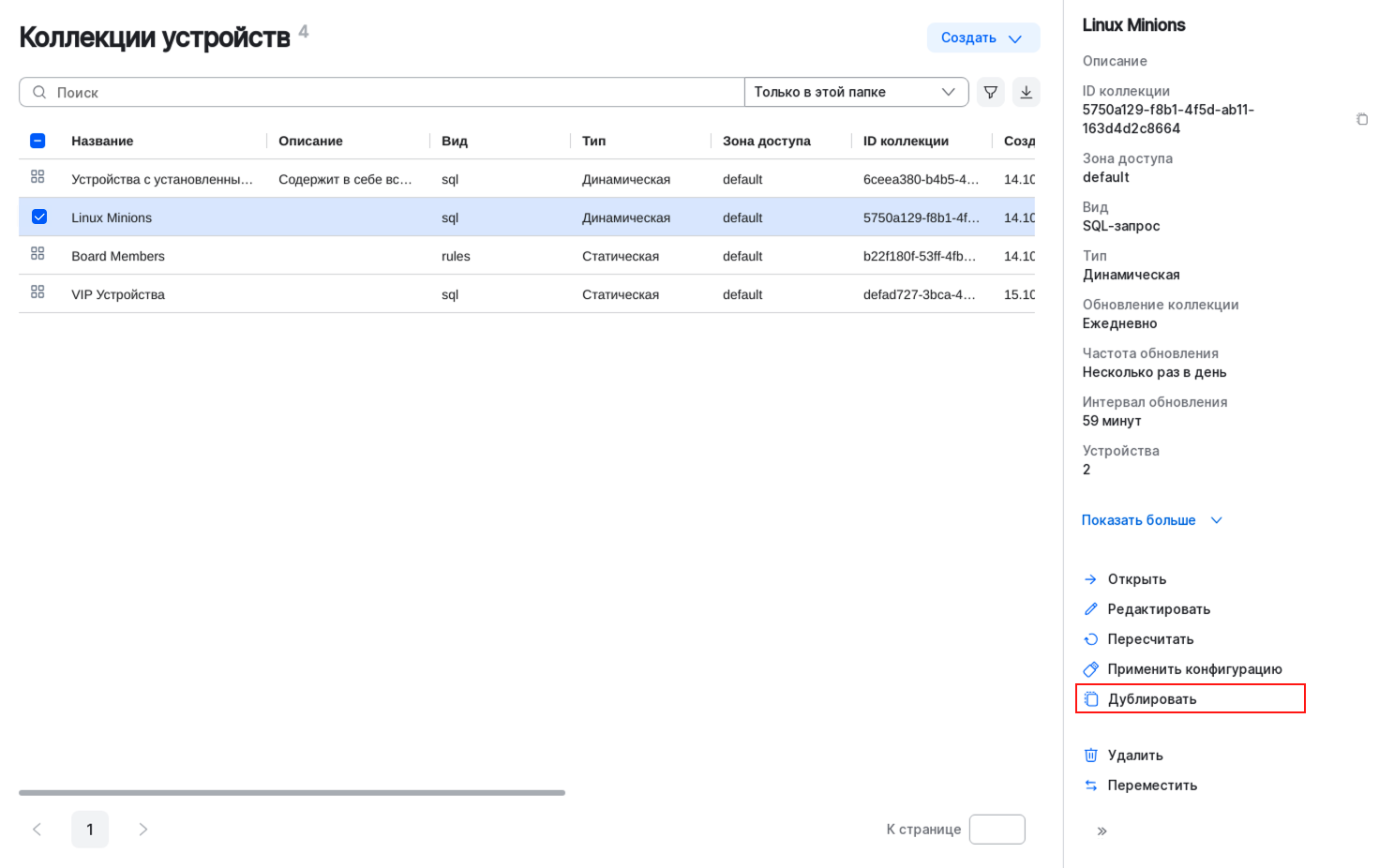Click the horizontal table scrollbar
This screenshot has width=1394, height=868.
pyautogui.click(x=292, y=793)
